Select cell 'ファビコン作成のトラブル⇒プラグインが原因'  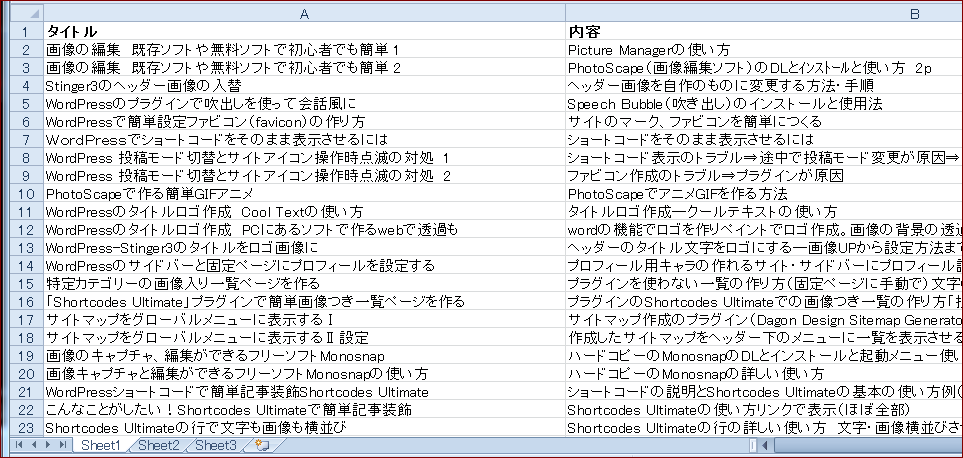pyautogui.click(x=764, y=176)
